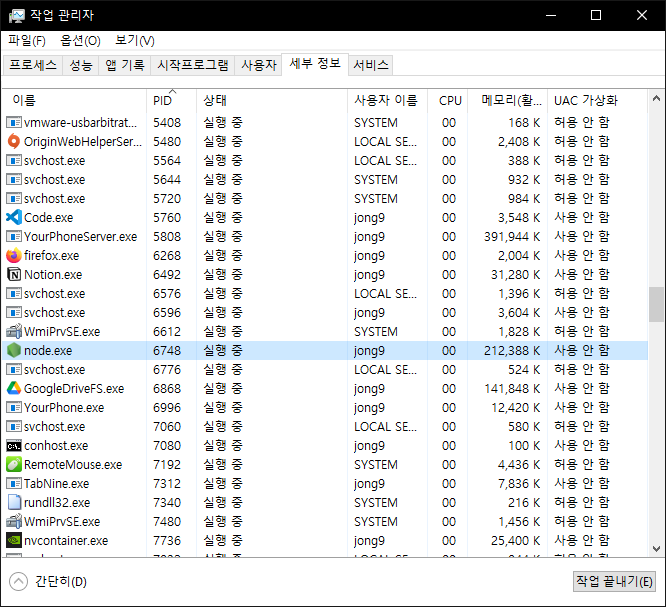Click the 작업 끝내기(E) button
Screen dimensions: 666x607
[614, 581]
